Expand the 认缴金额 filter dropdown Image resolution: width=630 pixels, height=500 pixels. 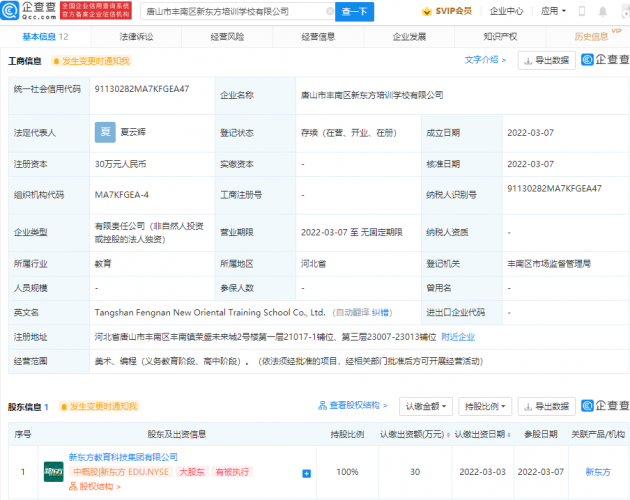point(426,406)
